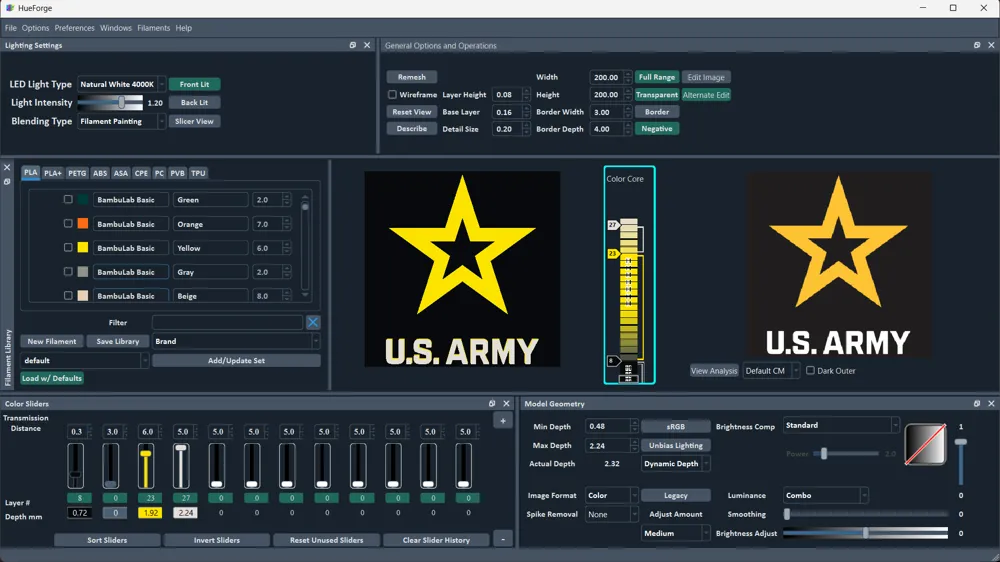
Task: Check the Orange filament checkbox
Action: (68, 223)
